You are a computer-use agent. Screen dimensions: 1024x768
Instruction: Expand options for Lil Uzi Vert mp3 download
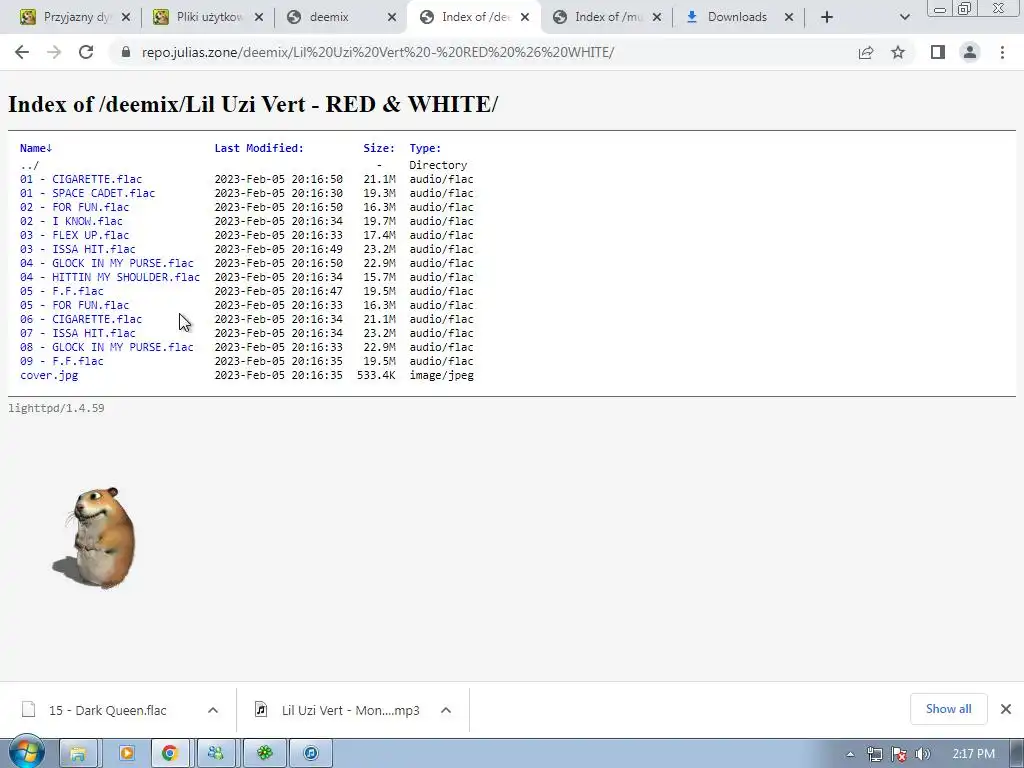(x=446, y=710)
